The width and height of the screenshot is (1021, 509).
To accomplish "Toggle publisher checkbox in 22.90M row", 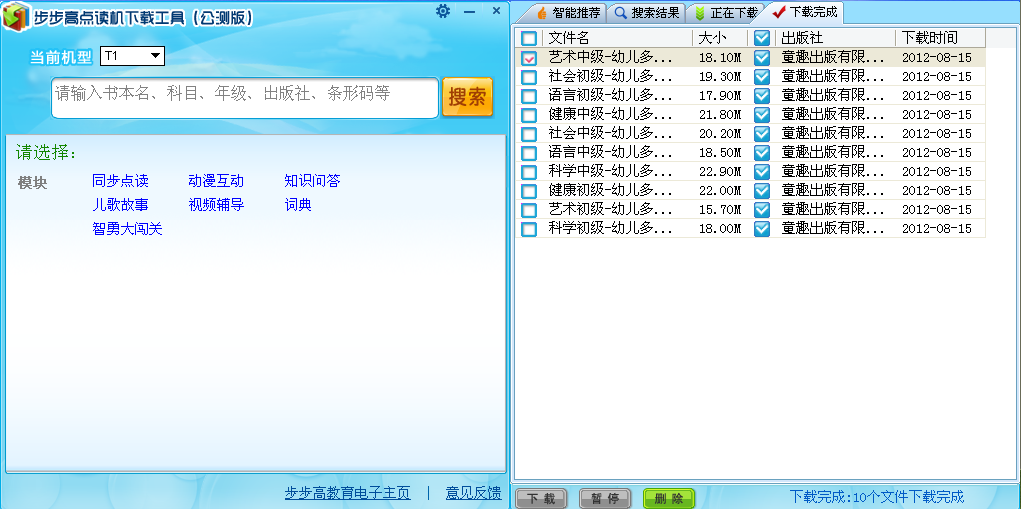I will coord(762,172).
